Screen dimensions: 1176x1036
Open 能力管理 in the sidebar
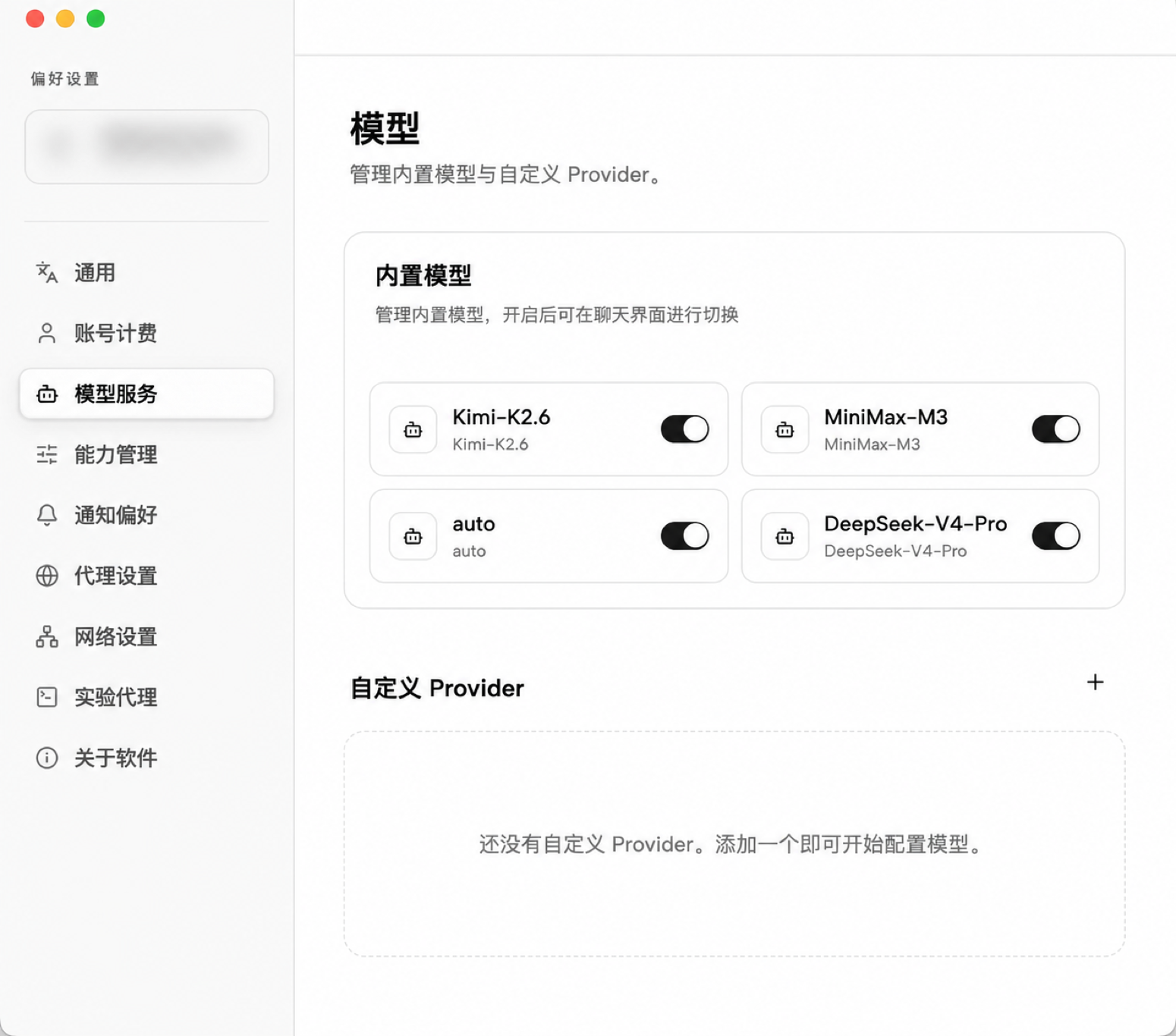click(x=146, y=454)
